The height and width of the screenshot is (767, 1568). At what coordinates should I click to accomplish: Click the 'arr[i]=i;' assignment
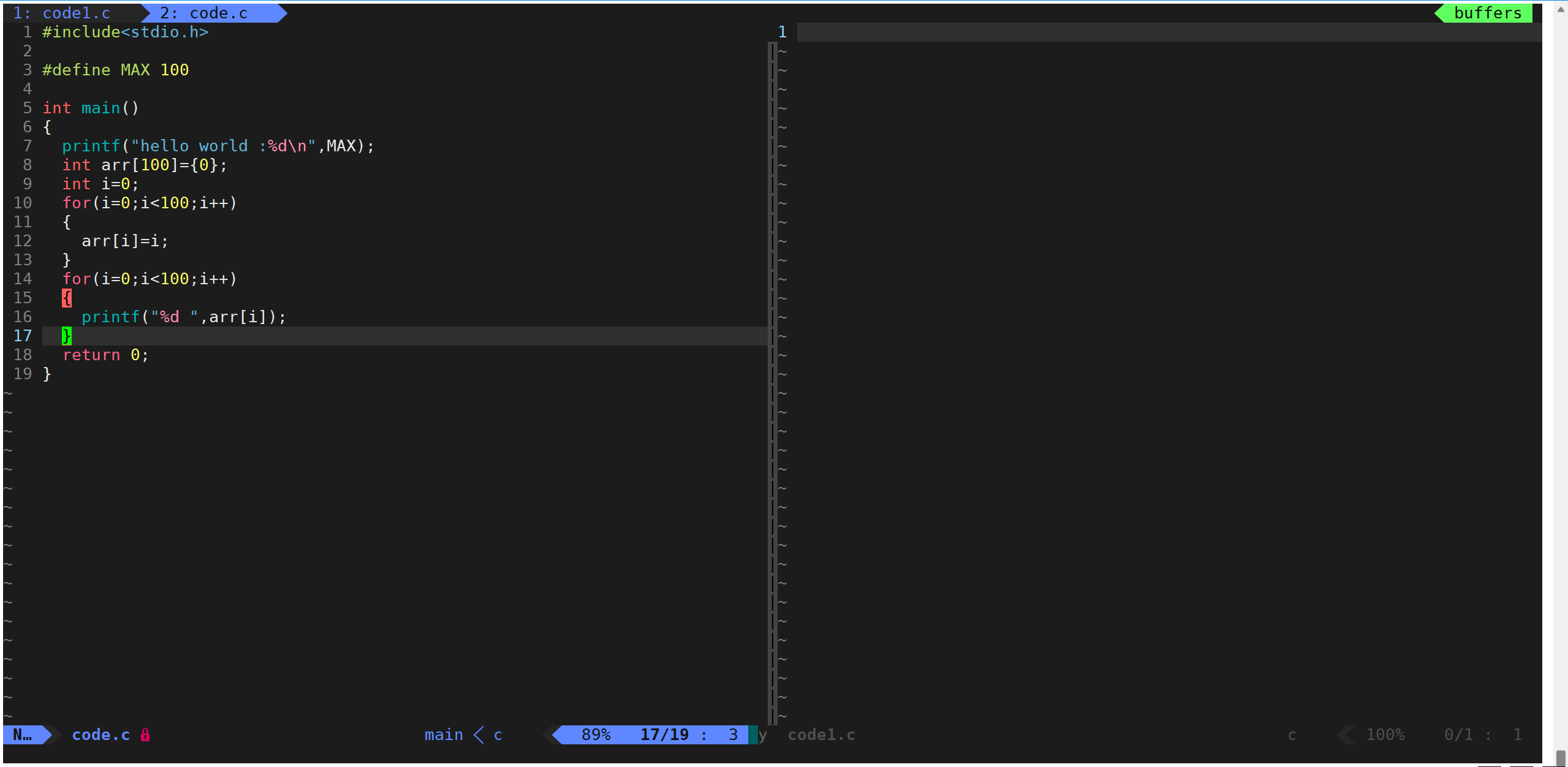pyautogui.click(x=125, y=241)
